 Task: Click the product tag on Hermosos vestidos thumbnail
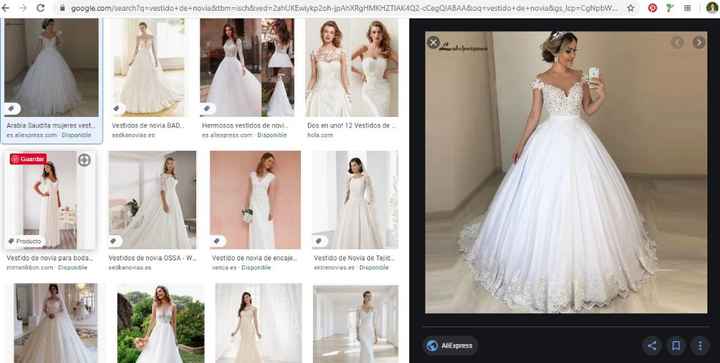(207, 109)
